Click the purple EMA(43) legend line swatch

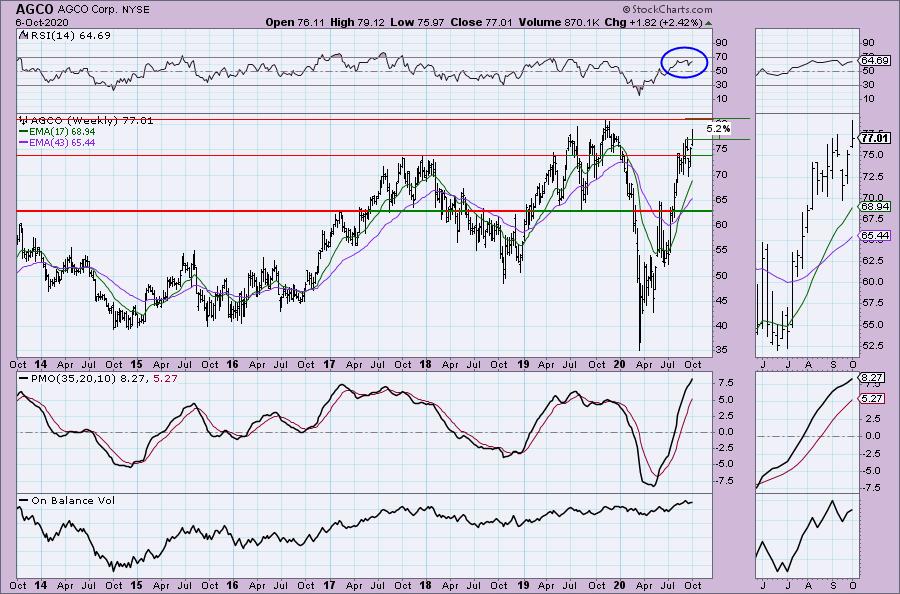(24, 142)
